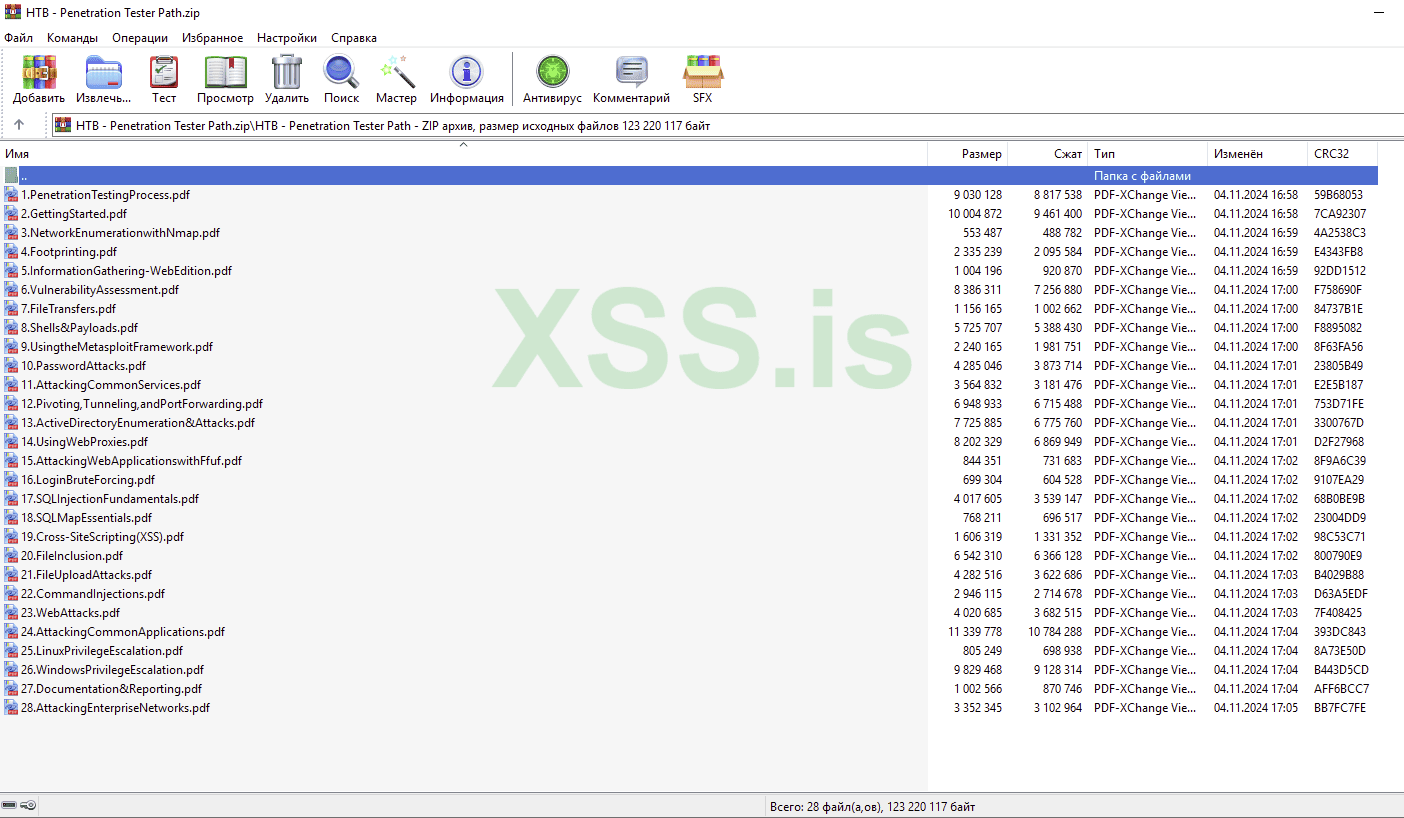Sort files by the CRC32 column header
This screenshot has height=818, width=1404.
(x=1343, y=154)
